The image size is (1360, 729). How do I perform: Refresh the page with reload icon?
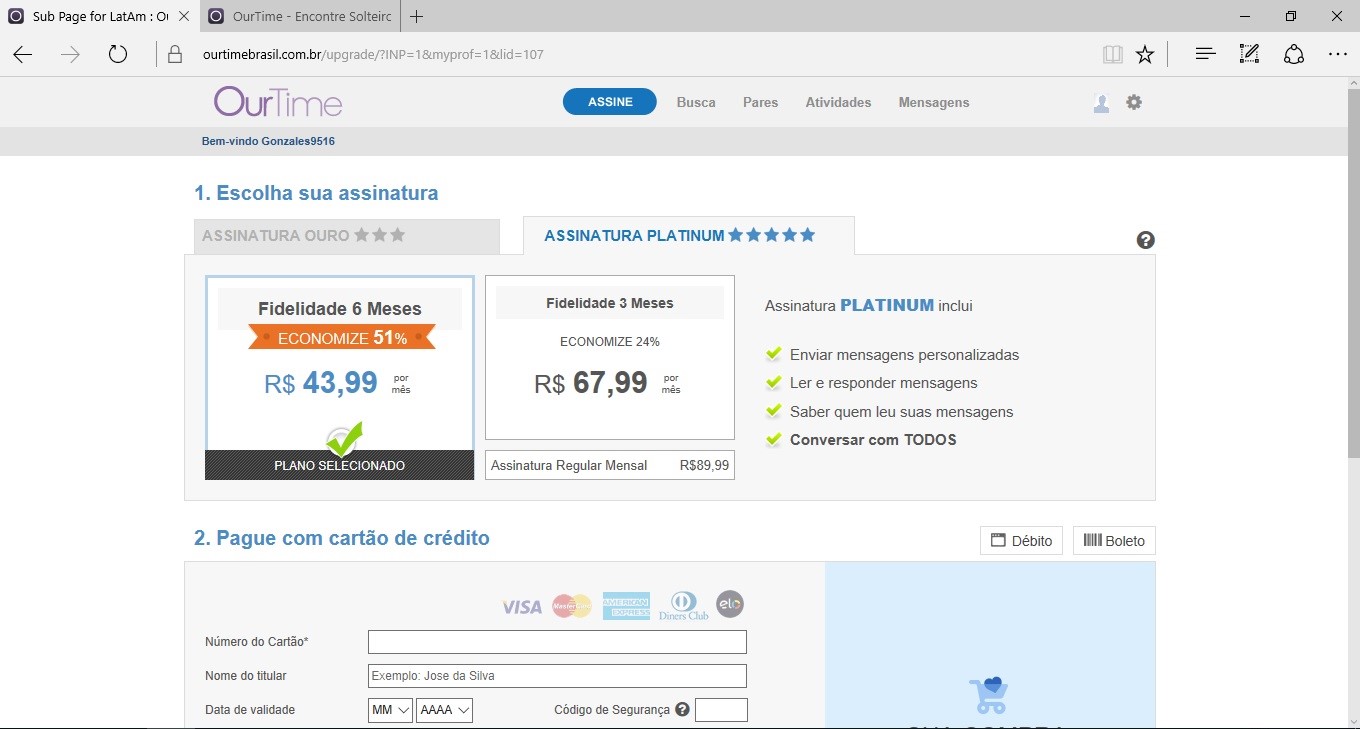point(118,54)
